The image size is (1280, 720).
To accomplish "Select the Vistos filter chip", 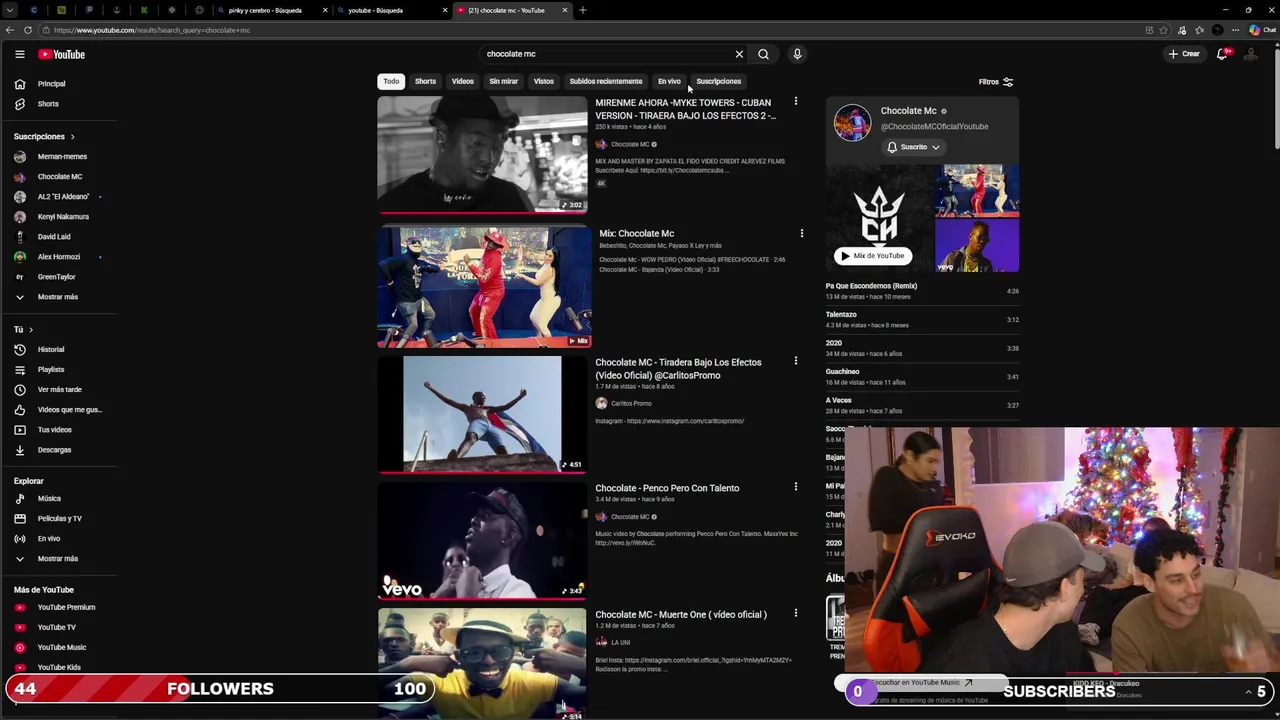I will (543, 81).
